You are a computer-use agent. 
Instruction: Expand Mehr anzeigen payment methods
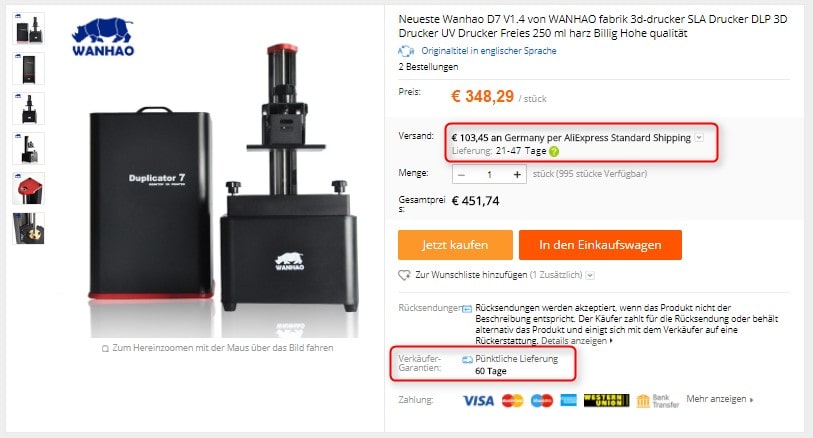tap(720, 399)
